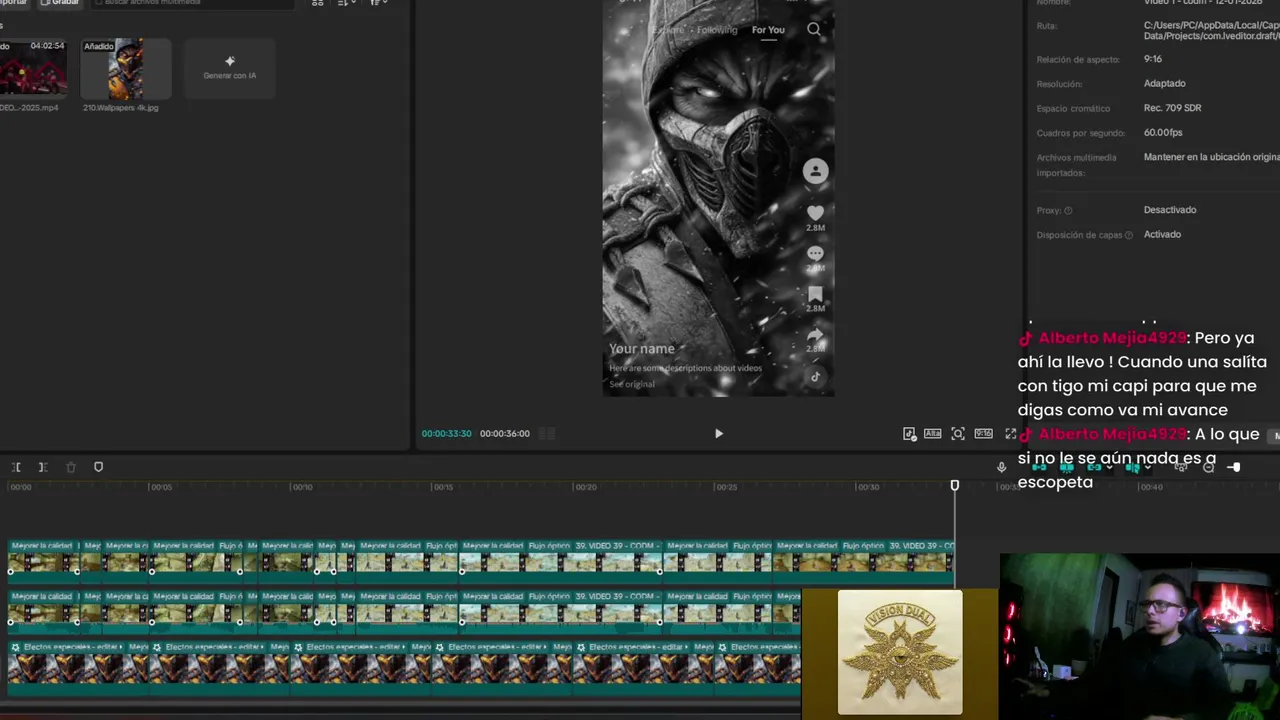Click the trim left of playhead tool
This screenshot has height=720, width=1280.
click(x=17, y=467)
